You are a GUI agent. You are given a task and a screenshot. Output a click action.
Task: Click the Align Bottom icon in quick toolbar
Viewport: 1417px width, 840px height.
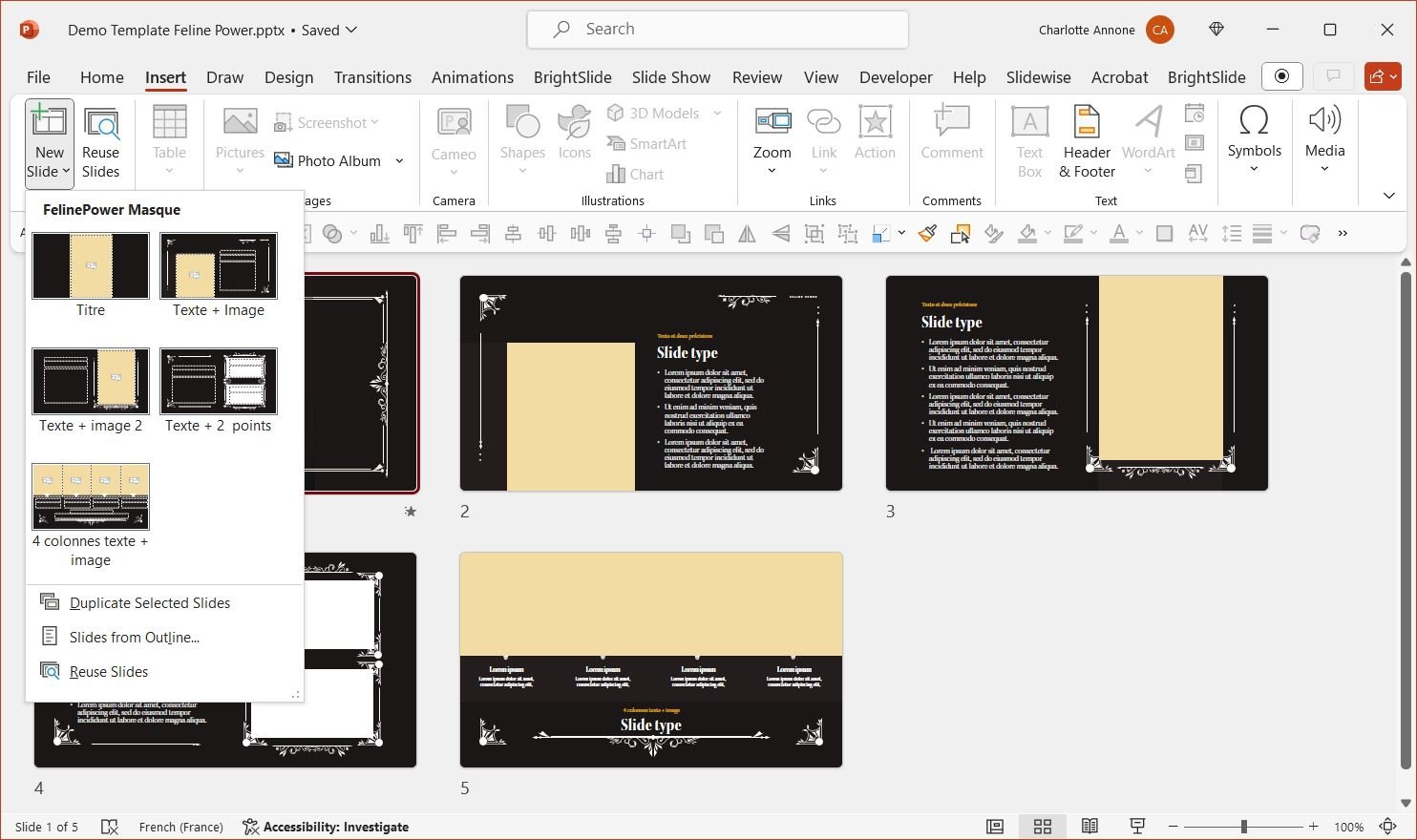tap(380, 233)
